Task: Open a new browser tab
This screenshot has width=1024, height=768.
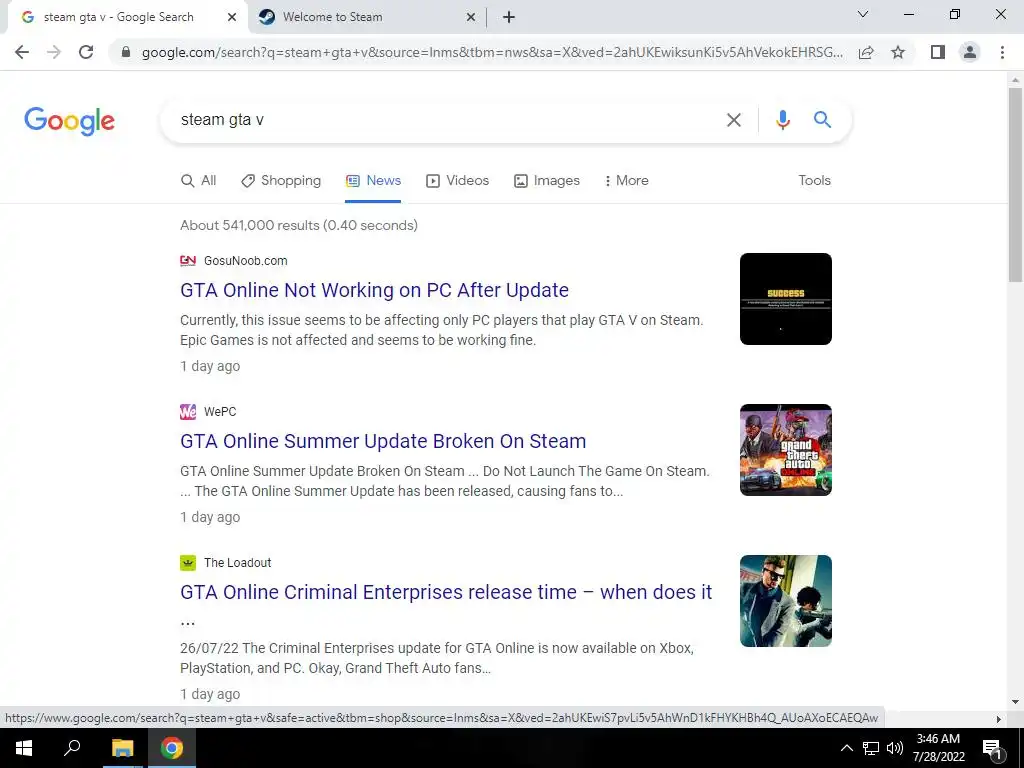Action: tap(509, 18)
